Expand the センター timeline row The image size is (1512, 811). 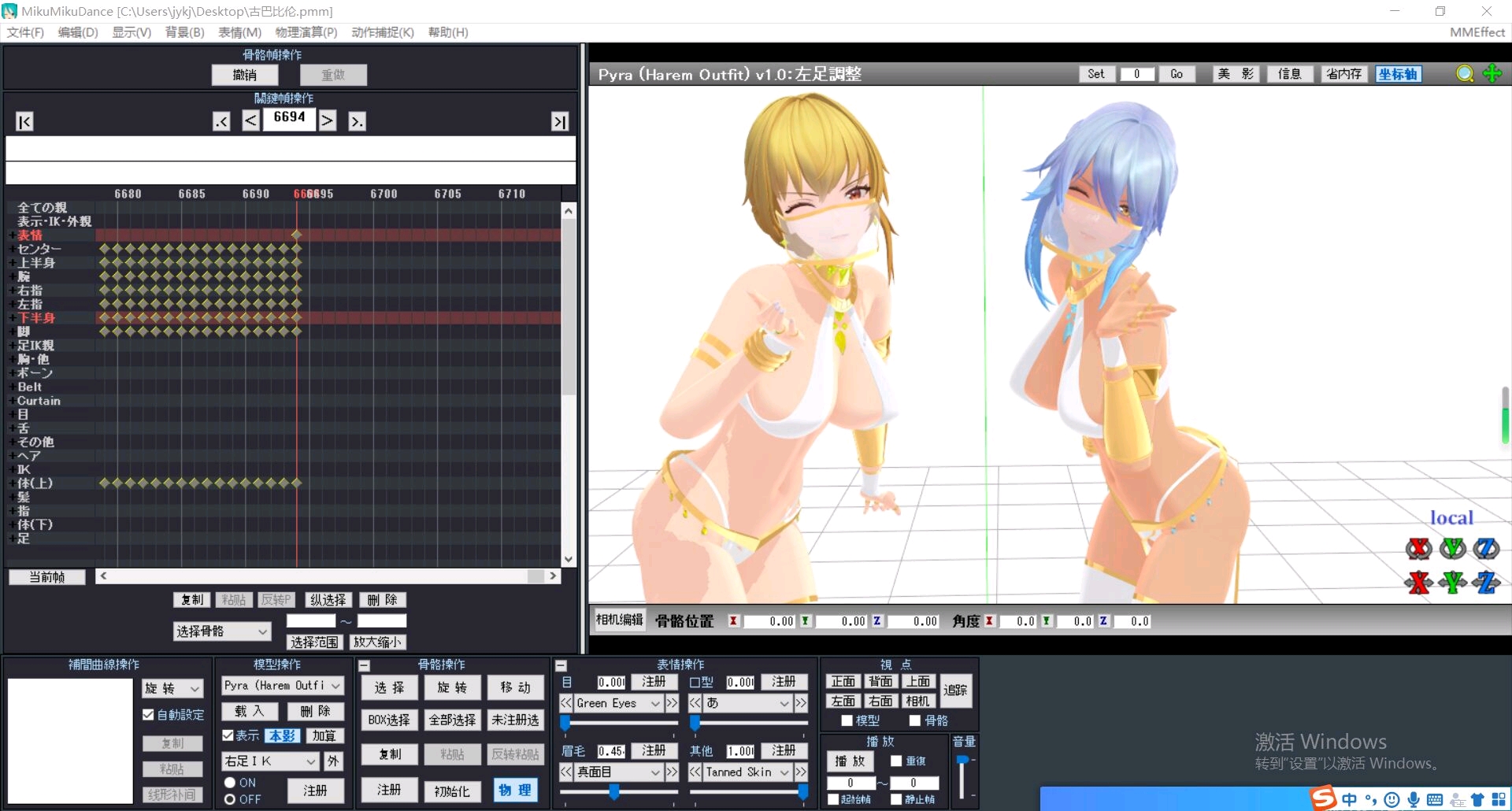click(x=12, y=249)
